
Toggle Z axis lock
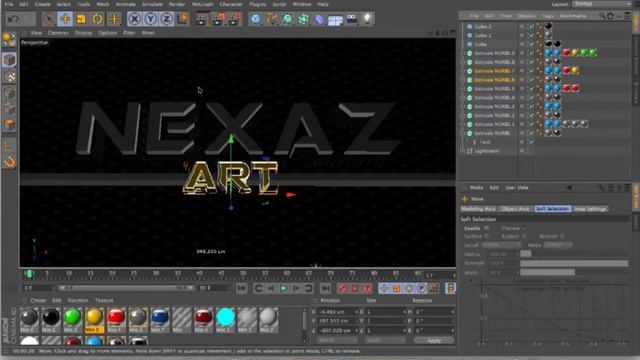point(167,19)
